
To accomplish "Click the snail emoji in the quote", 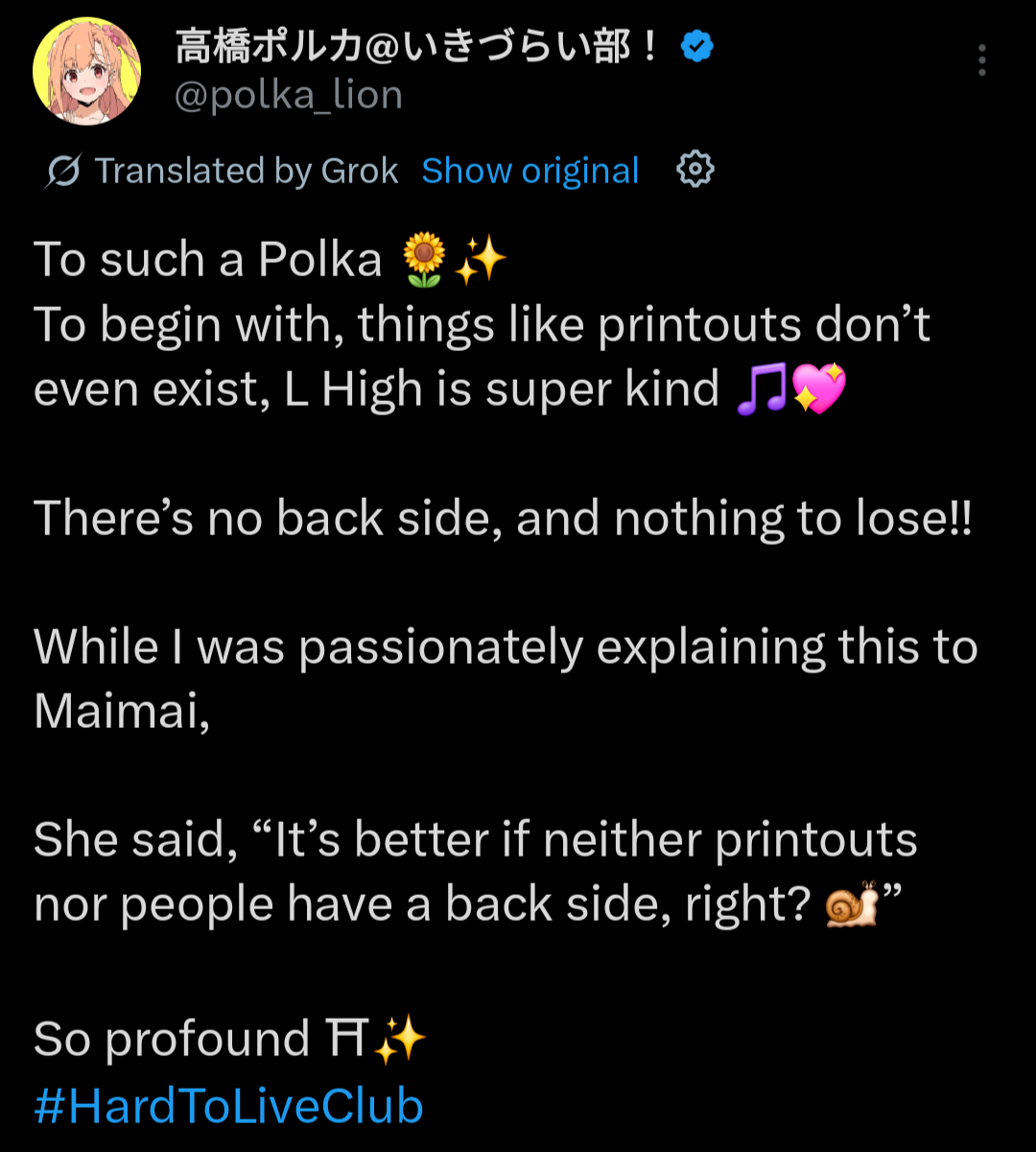I will (851, 905).
